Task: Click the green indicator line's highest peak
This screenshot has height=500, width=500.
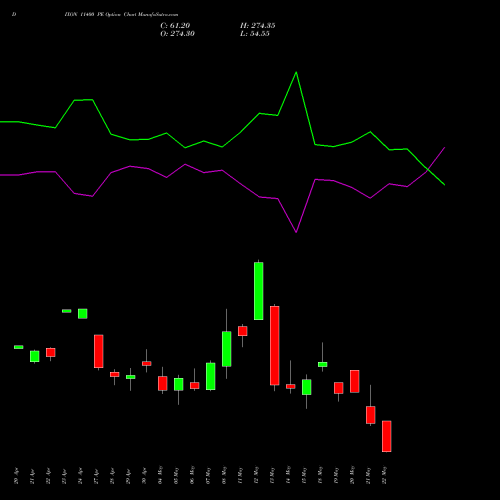Action: [x=296, y=72]
